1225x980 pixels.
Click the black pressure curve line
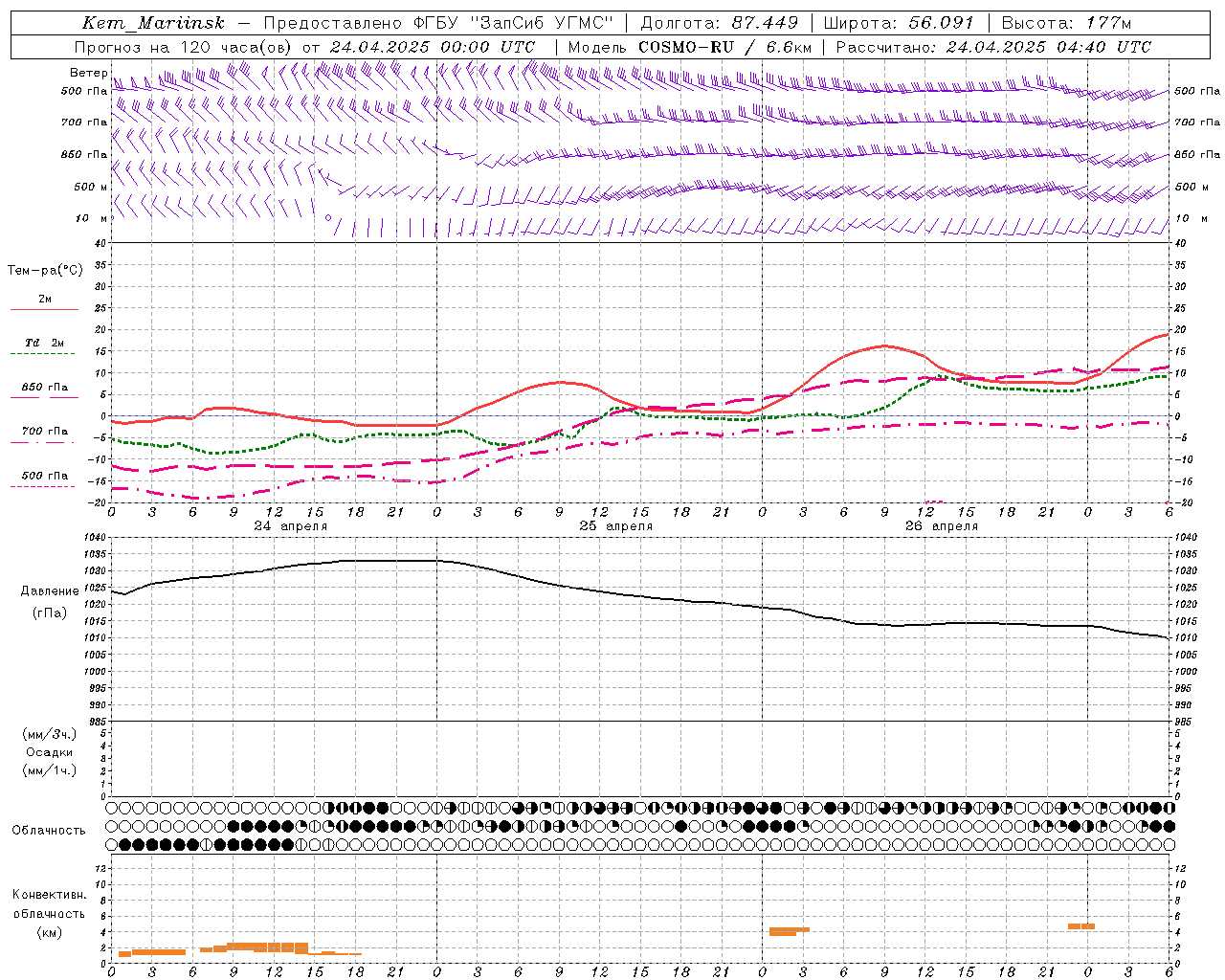pos(639,596)
